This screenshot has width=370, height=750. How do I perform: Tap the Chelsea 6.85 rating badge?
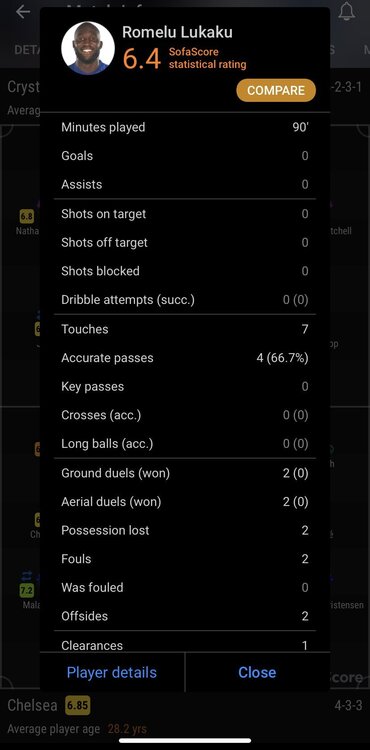click(77, 705)
